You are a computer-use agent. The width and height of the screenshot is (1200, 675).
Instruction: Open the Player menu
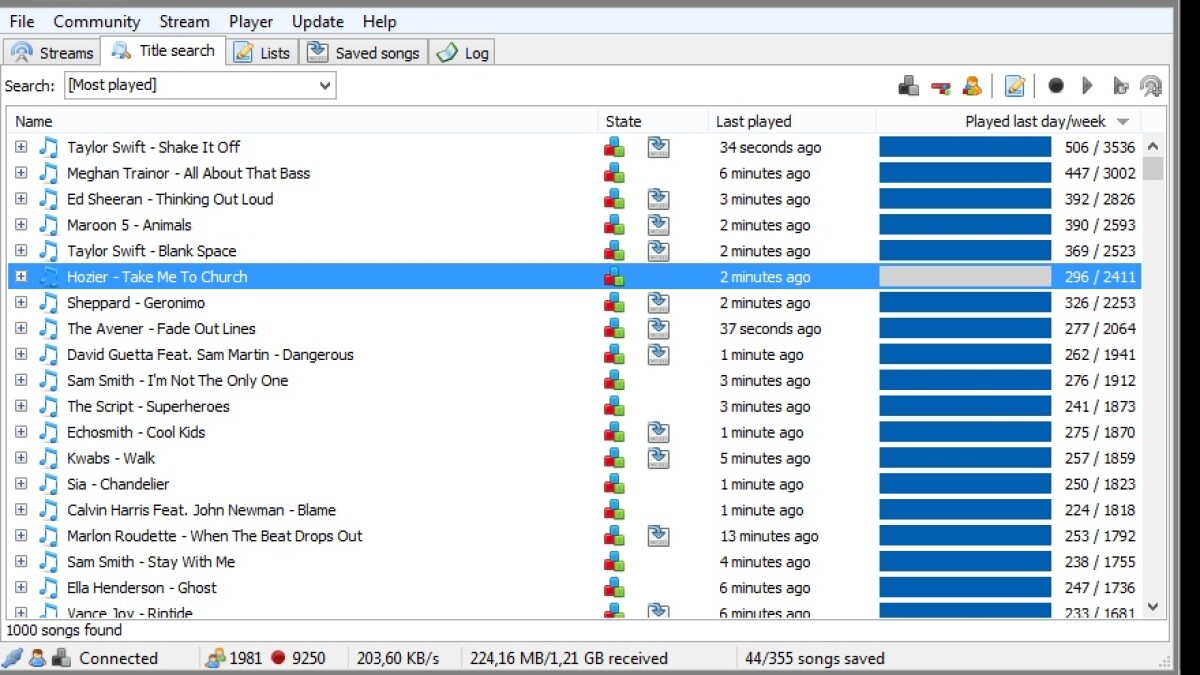pos(251,21)
